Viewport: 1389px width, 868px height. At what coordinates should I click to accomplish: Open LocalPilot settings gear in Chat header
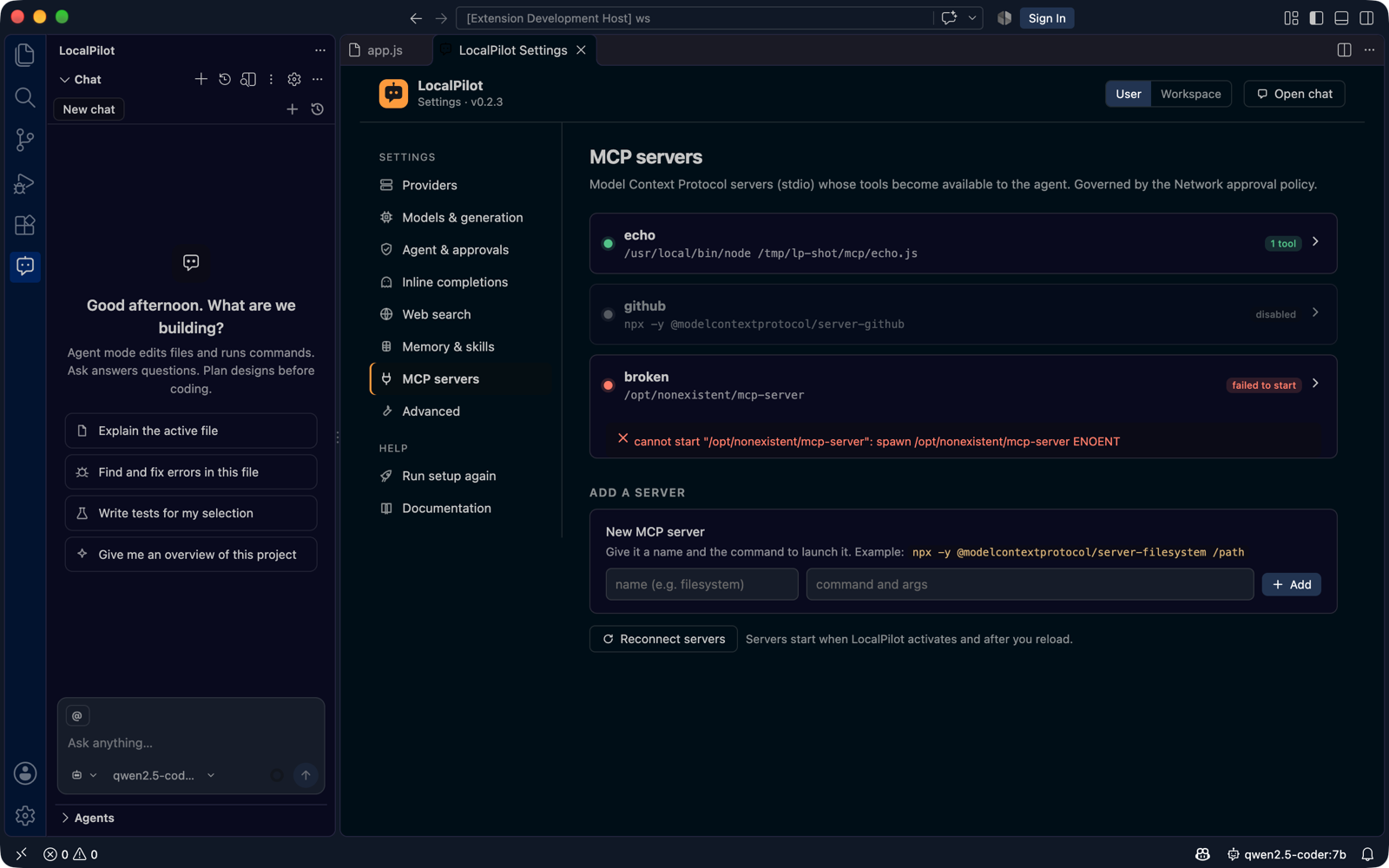(294, 79)
